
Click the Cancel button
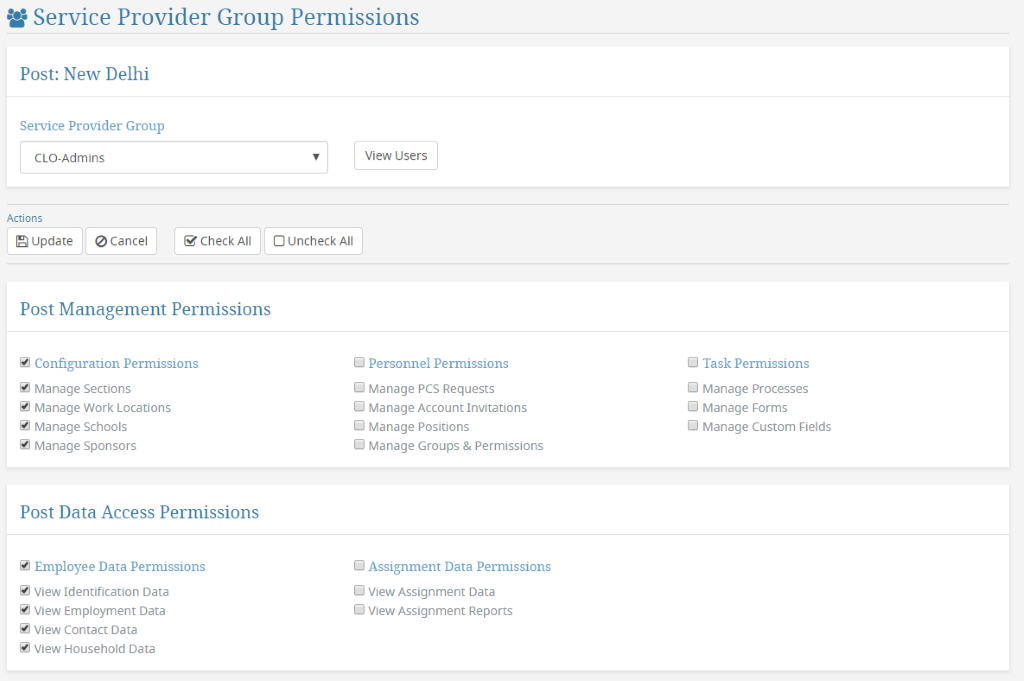(x=121, y=241)
